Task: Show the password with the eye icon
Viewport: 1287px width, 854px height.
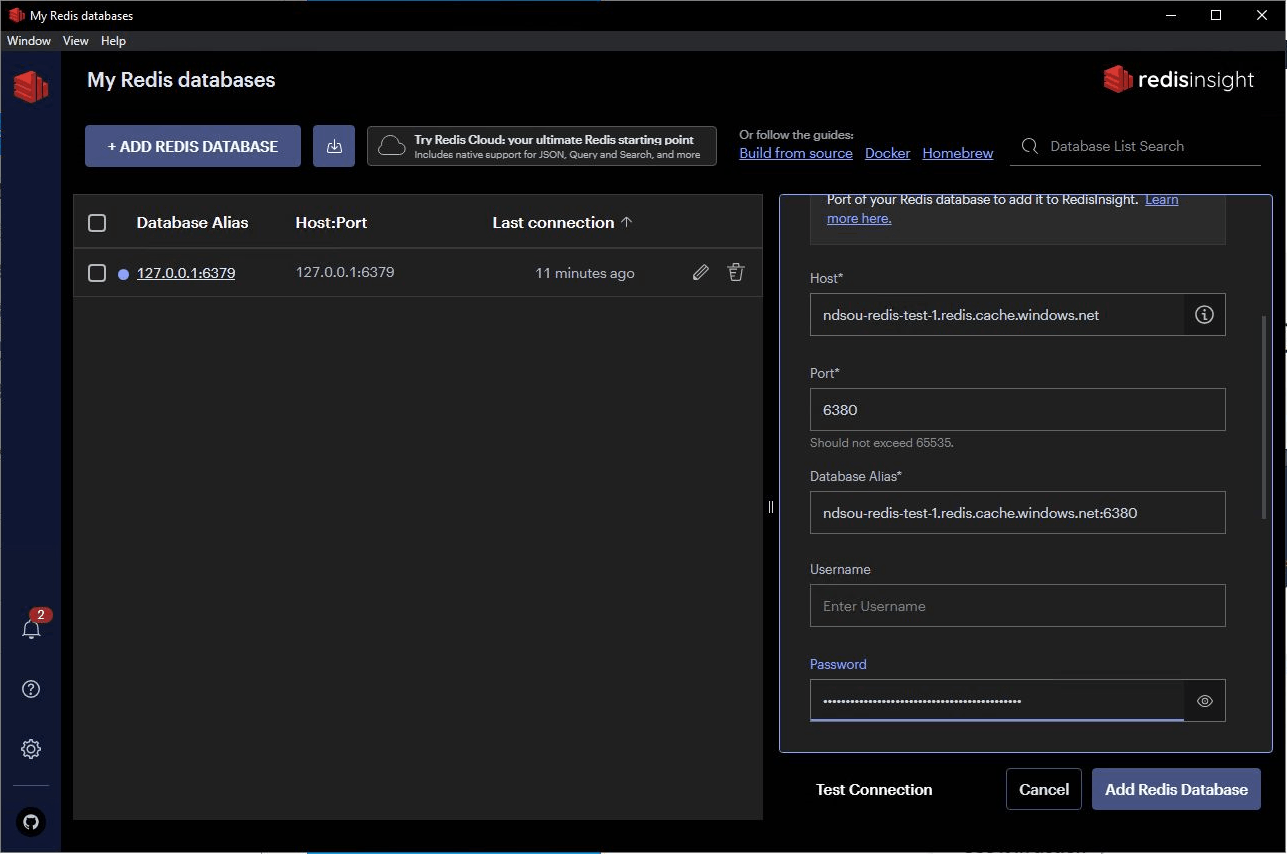Action: (1205, 701)
